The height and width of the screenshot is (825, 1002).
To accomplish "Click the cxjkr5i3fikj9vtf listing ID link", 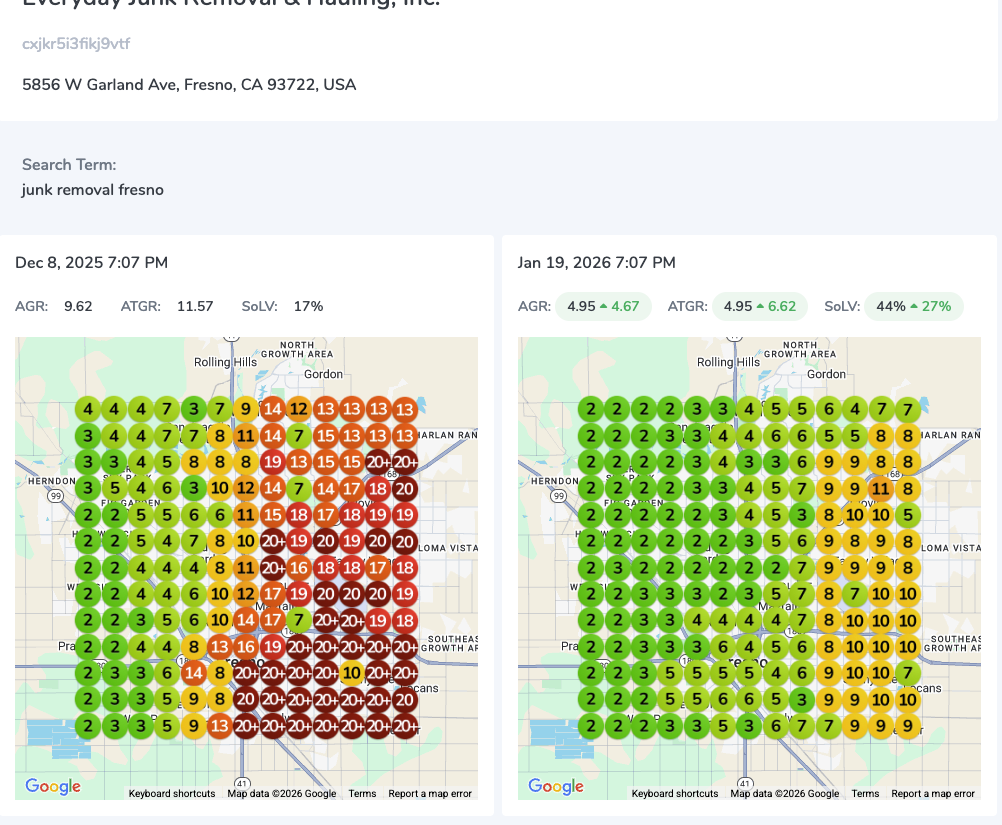I will (x=76, y=44).
